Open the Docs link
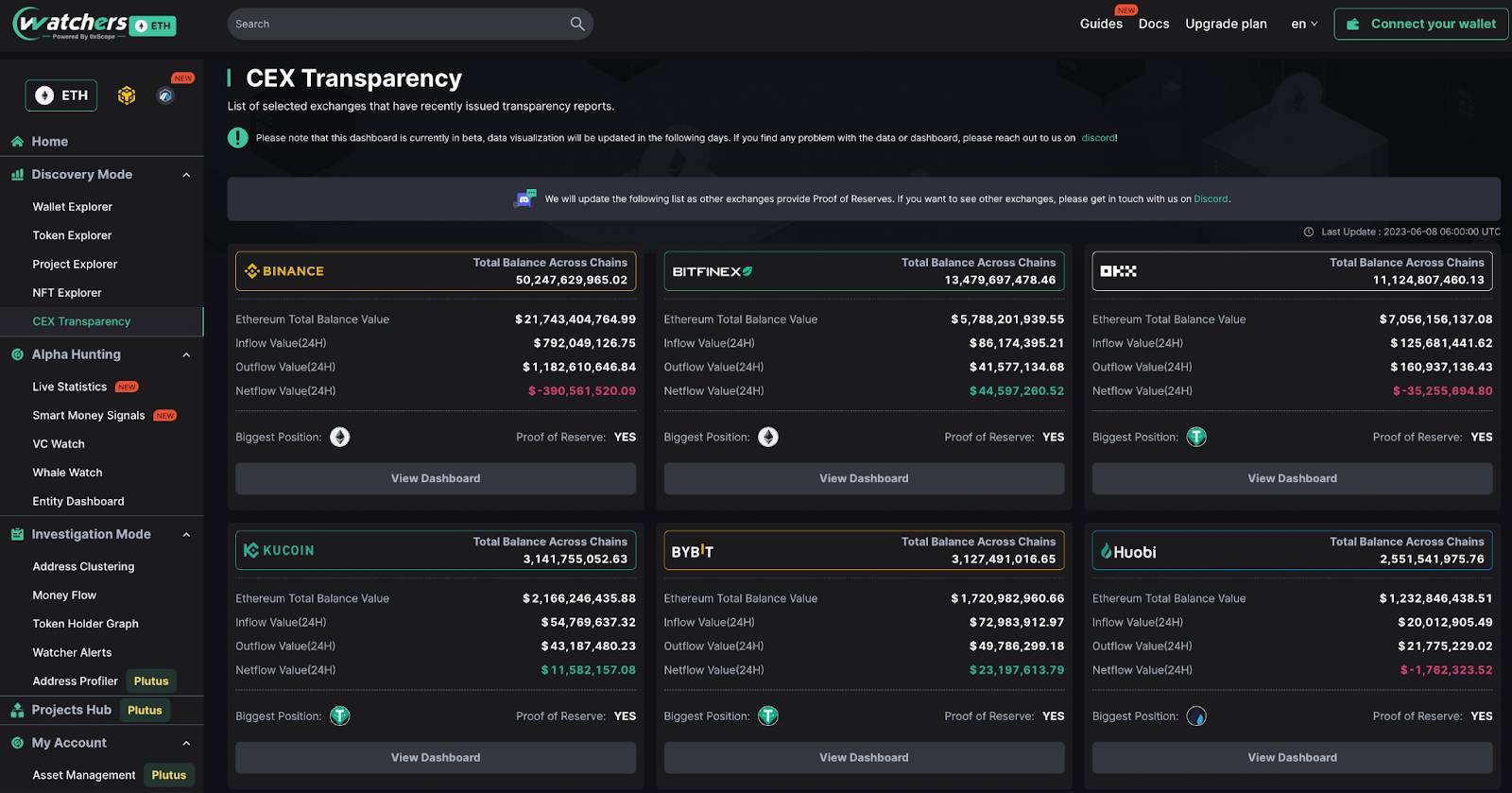The height and width of the screenshot is (793, 1512). pos(1154,24)
